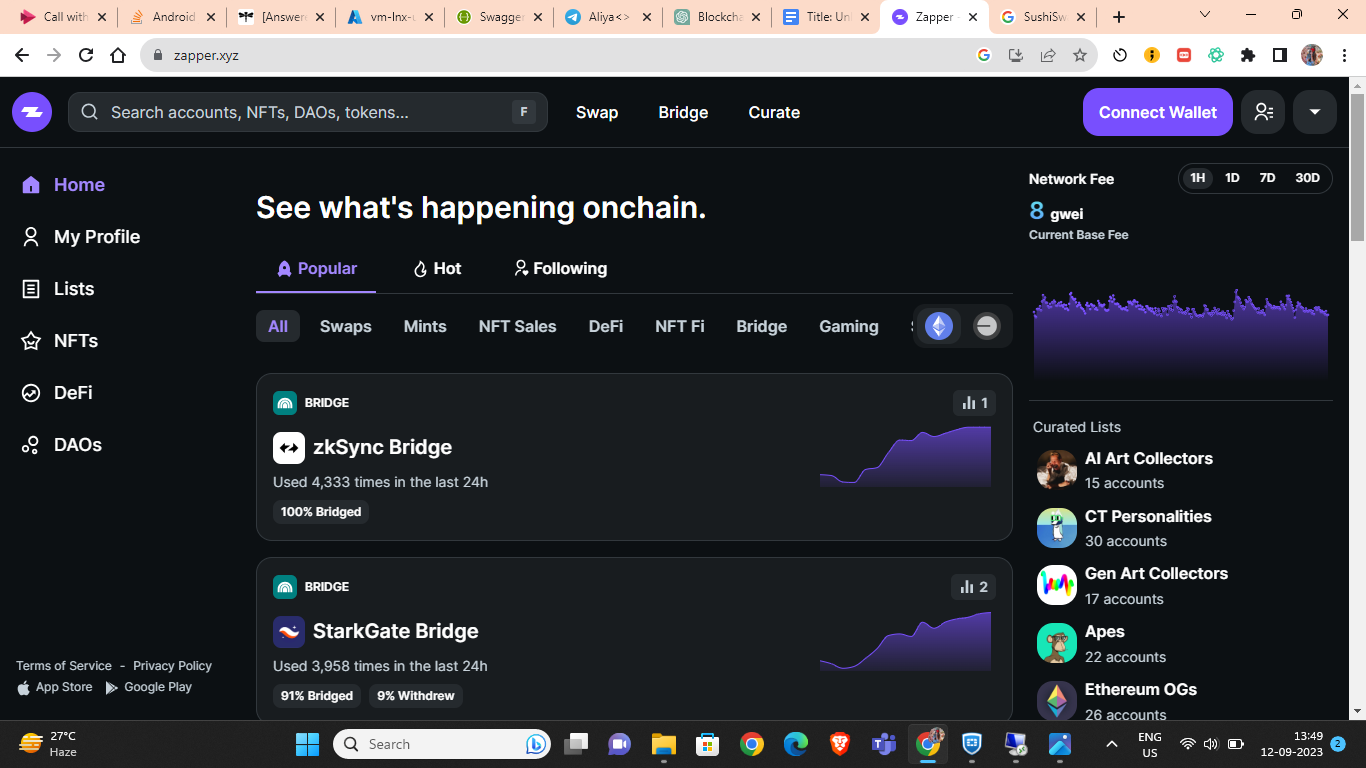Viewport: 1366px width, 768px height.
Task: Open DAOs section in sidebar
Action: pyautogui.click(x=62, y=445)
